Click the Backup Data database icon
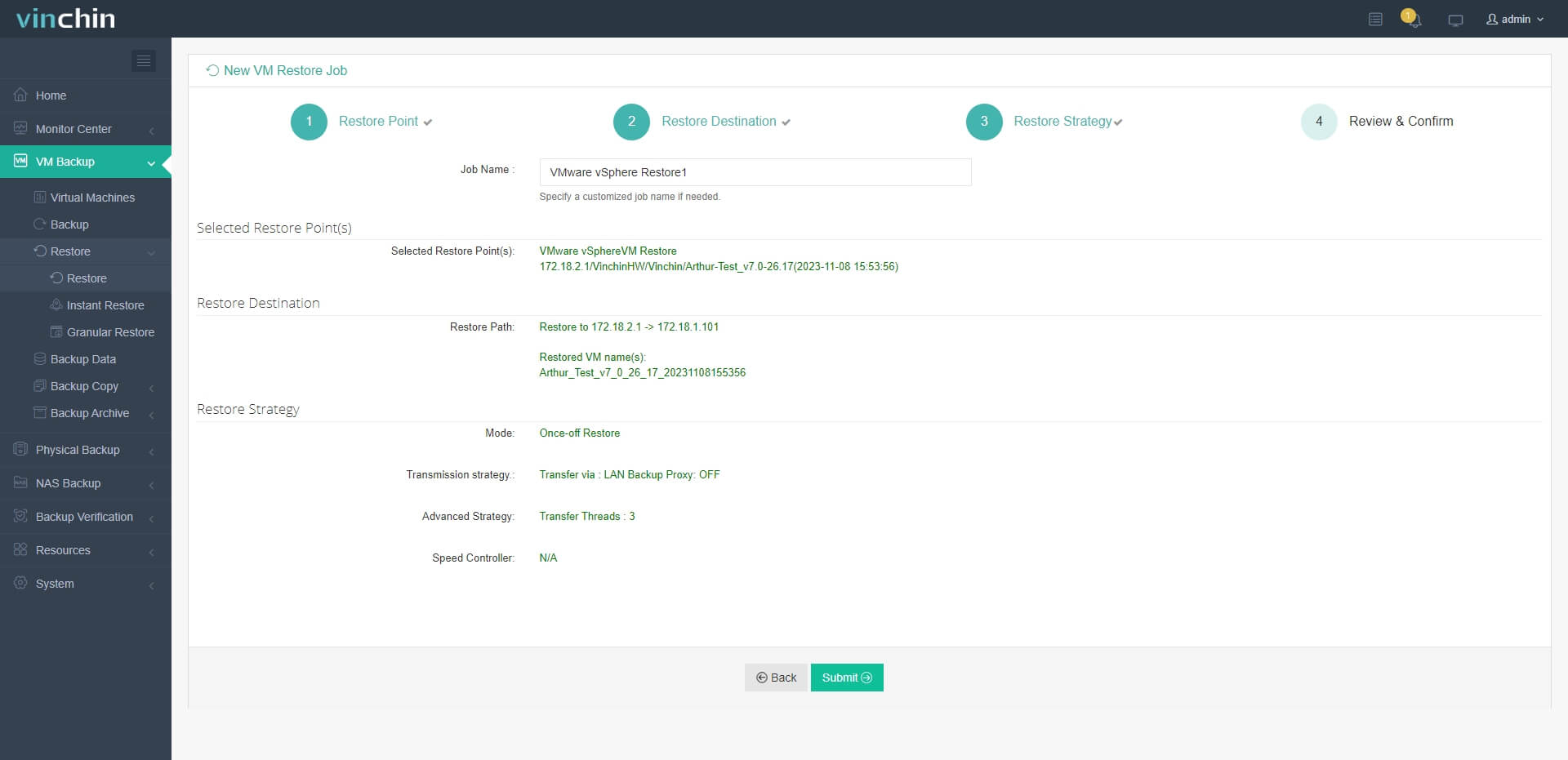The width and height of the screenshot is (1568, 760). pyautogui.click(x=39, y=358)
